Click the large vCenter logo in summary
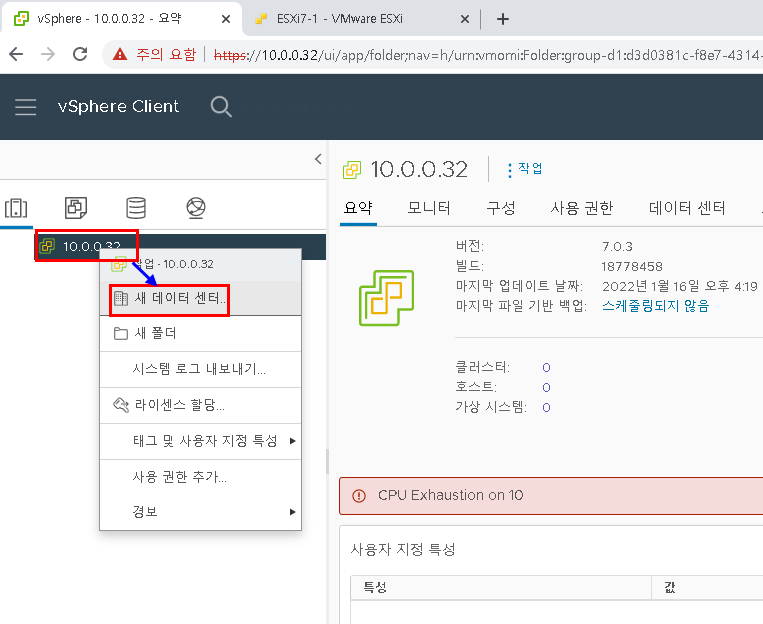763x624 pixels. (x=386, y=298)
